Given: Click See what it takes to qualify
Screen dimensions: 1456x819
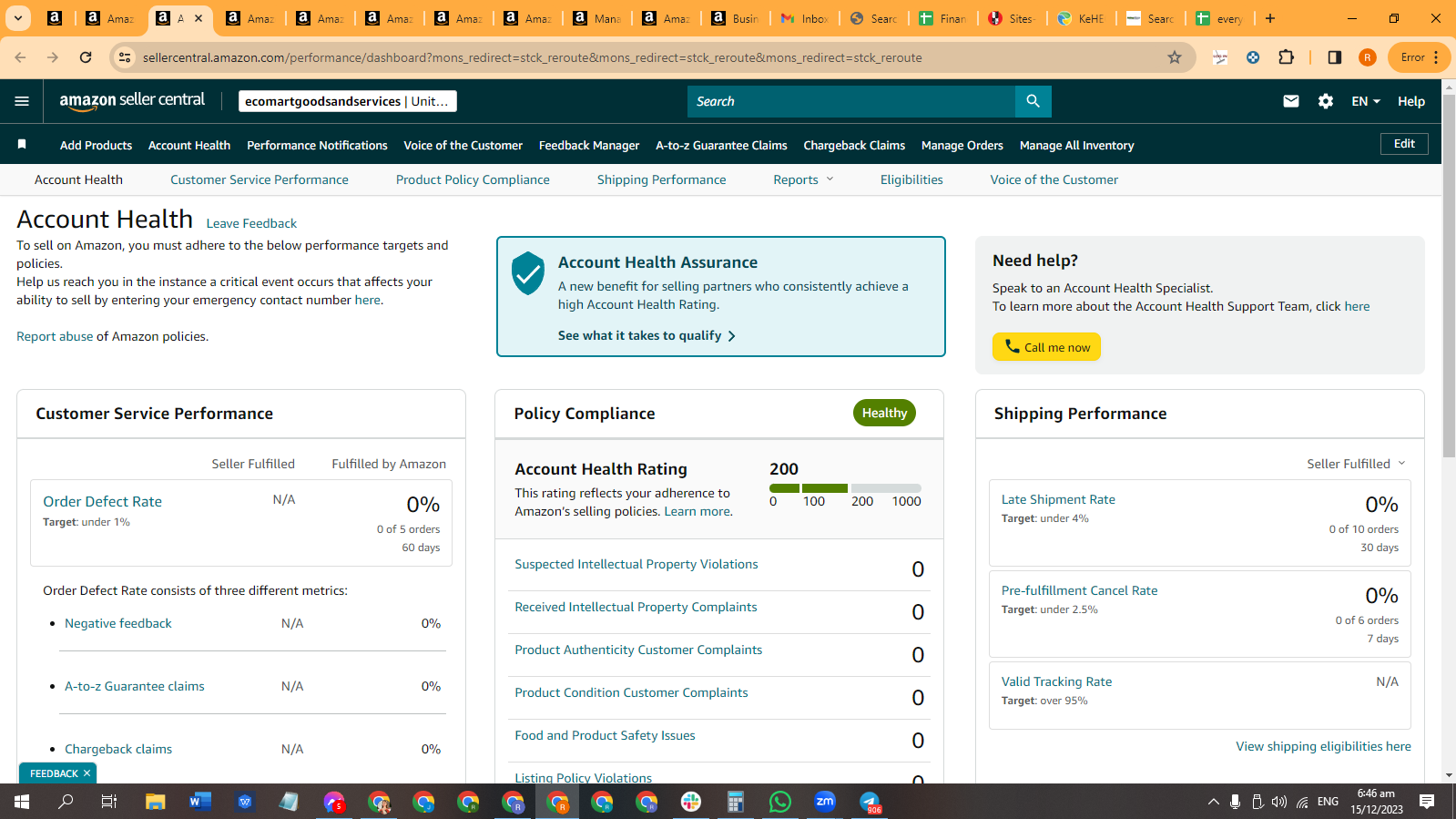Looking at the screenshot, I should 647,335.
